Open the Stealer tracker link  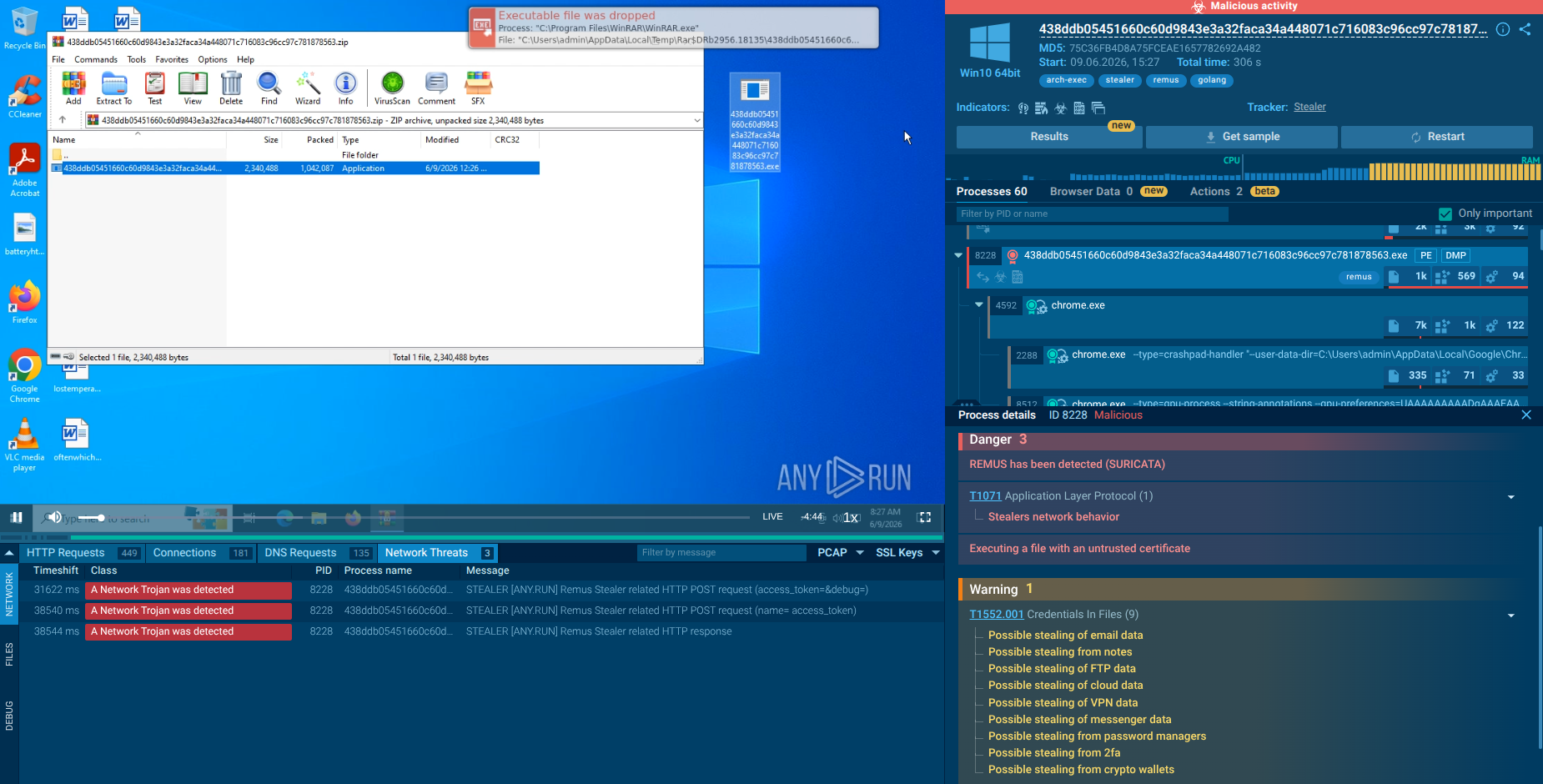(1309, 107)
